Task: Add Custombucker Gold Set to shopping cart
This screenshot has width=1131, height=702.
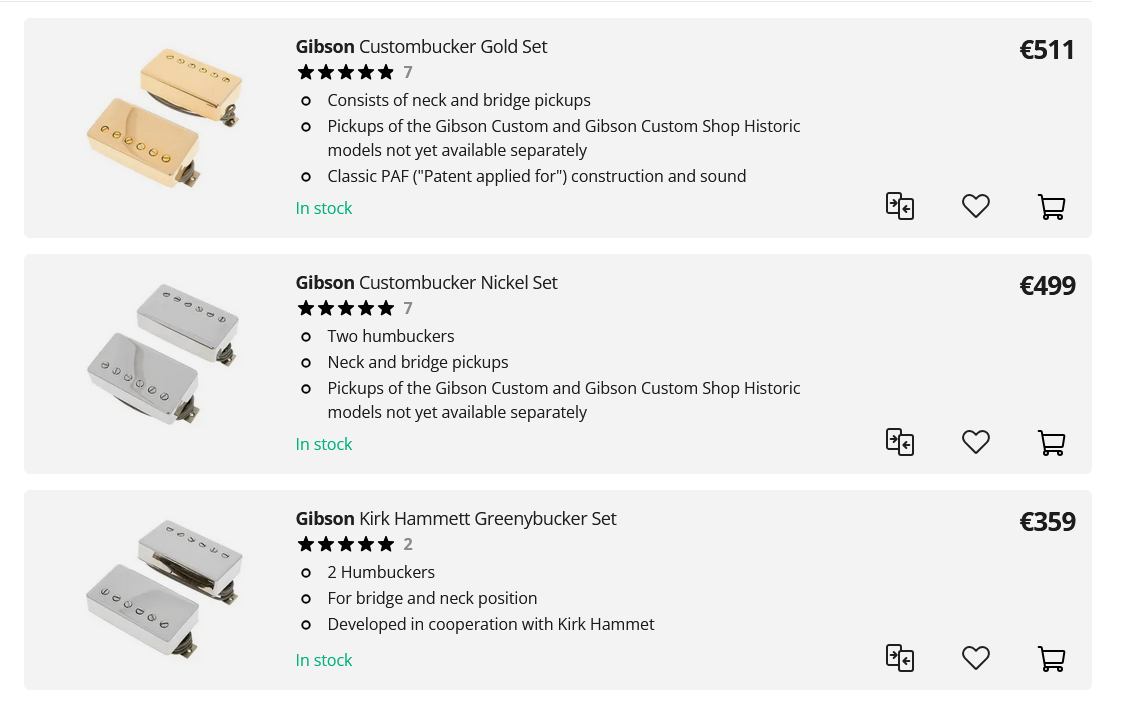Action: [x=1051, y=207]
